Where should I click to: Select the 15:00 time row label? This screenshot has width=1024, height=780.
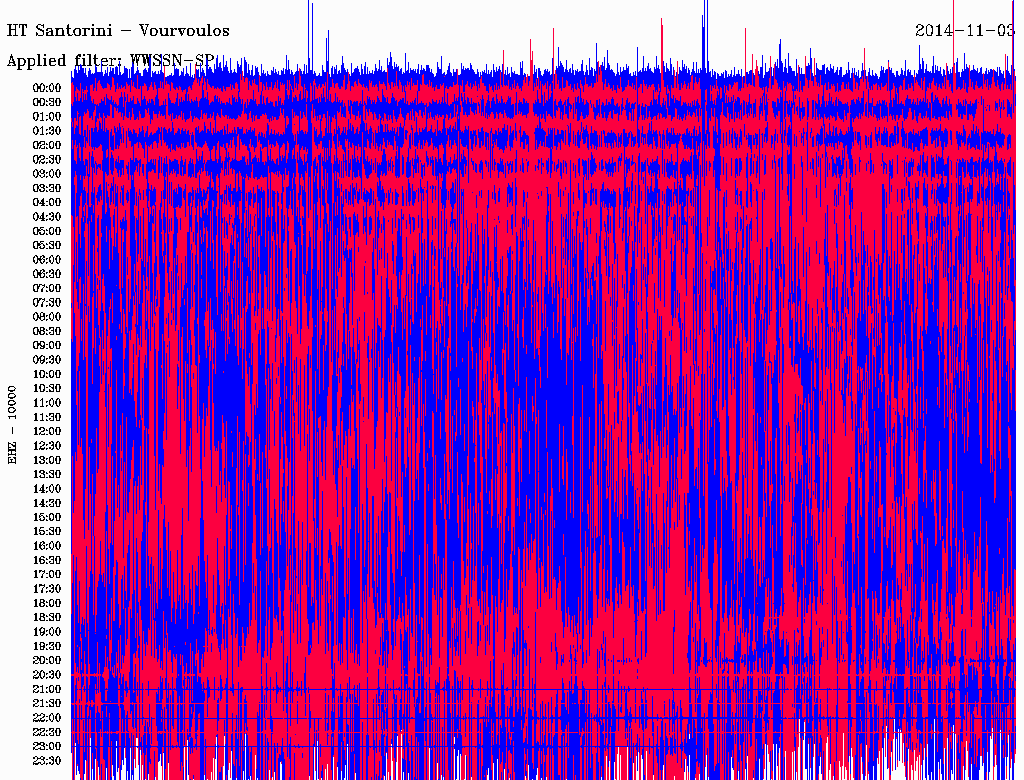click(47, 517)
